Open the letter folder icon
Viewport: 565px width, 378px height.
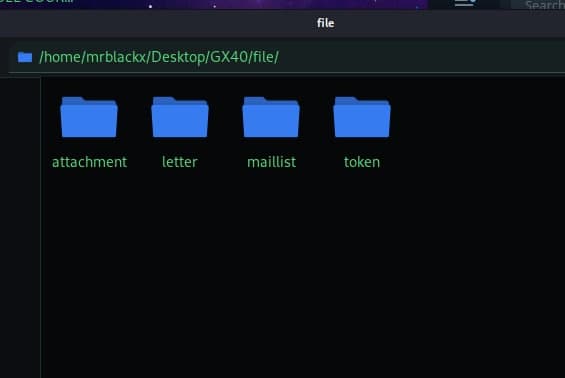[180, 117]
